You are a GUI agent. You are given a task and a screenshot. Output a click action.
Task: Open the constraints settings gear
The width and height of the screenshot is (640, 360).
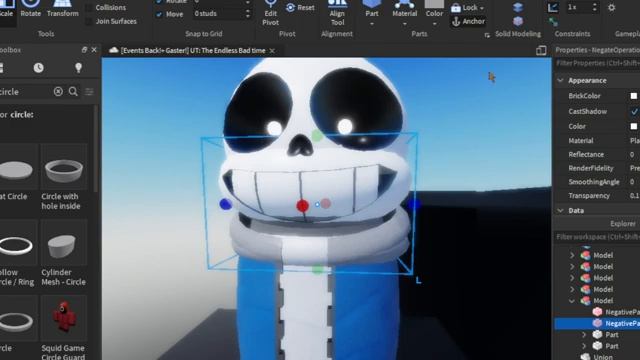click(611, 7)
